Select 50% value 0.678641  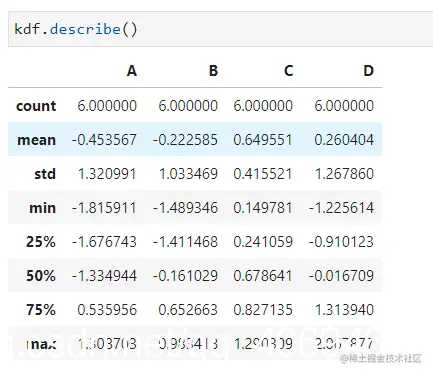[263, 276]
